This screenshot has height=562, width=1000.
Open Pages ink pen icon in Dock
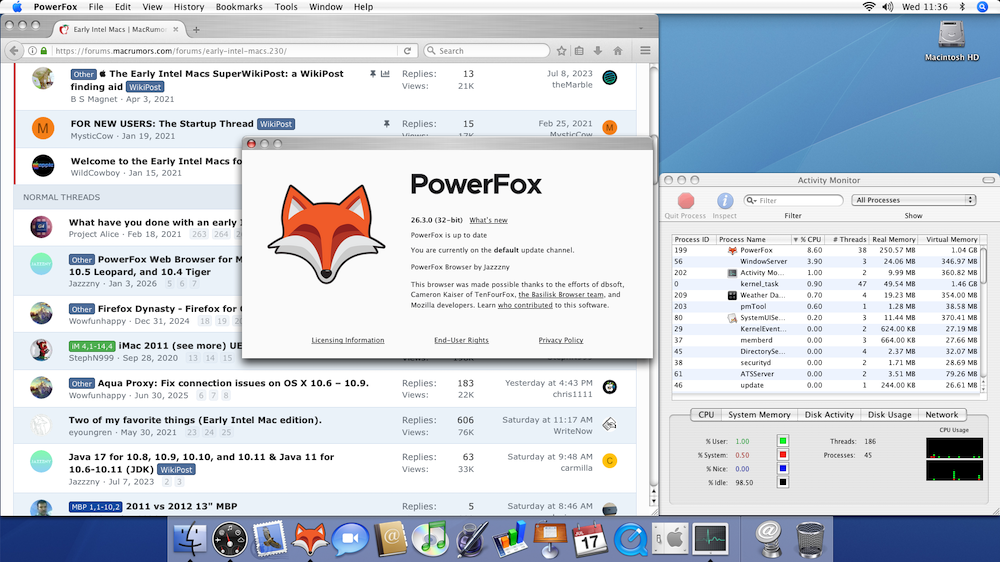click(471, 540)
